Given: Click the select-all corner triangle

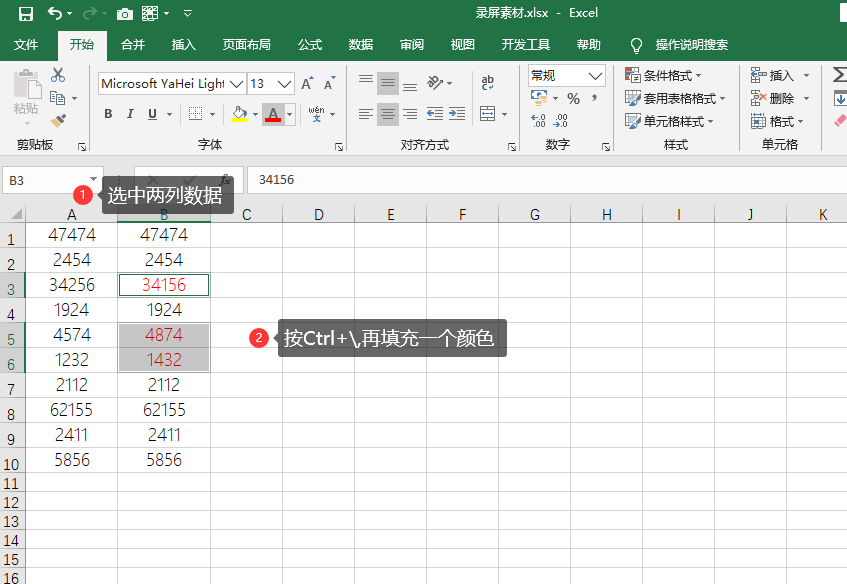Looking at the screenshot, I should pos(15,214).
